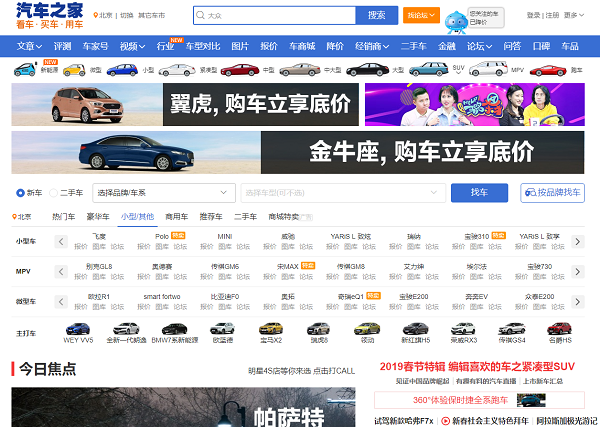600x427 pixels.
Task: Select the yellow 微型 car icon
Action: tap(74, 70)
